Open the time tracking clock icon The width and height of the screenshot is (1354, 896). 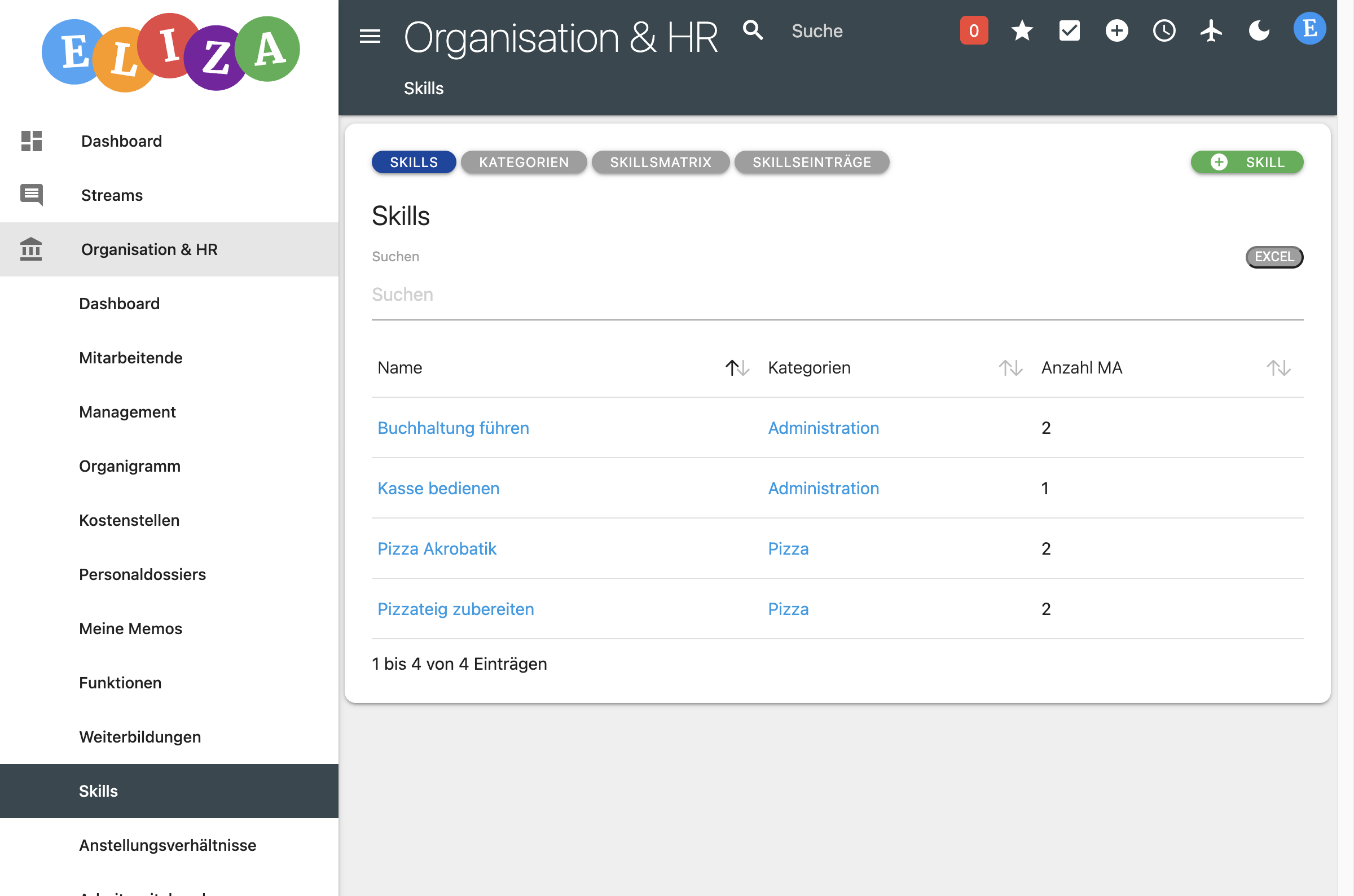click(x=1164, y=31)
